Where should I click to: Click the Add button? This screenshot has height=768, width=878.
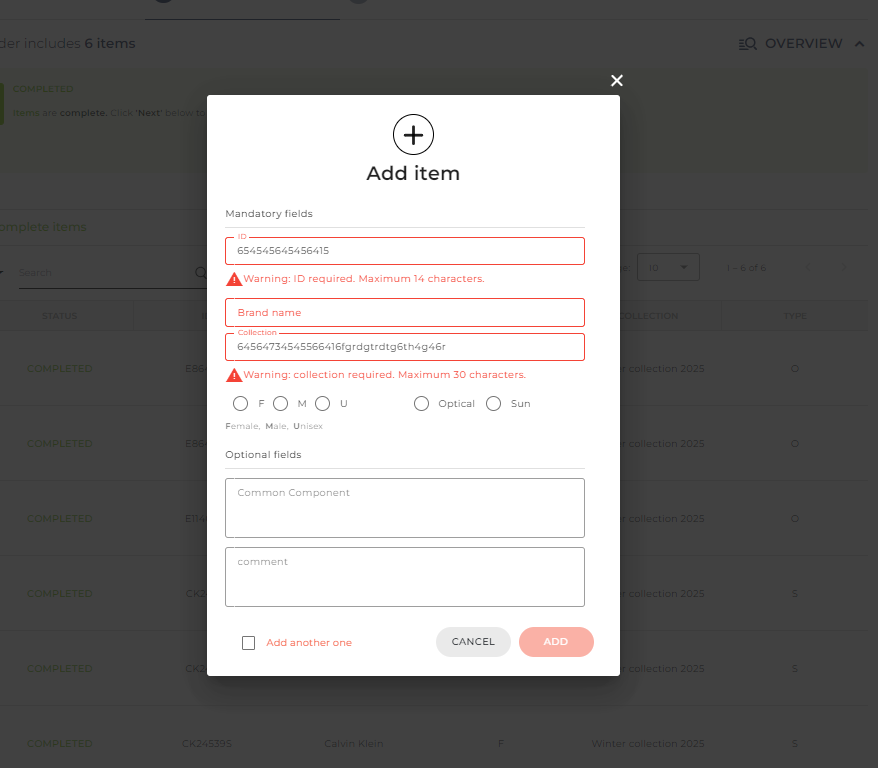tap(556, 641)
